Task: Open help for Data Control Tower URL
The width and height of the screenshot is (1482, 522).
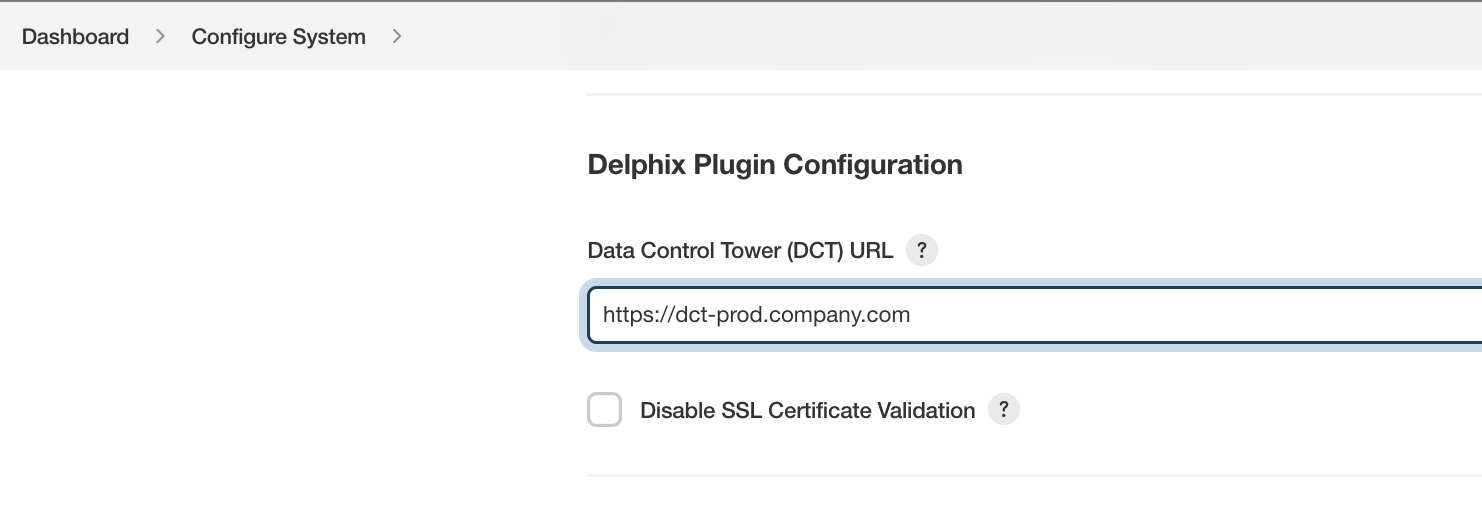Action: pos(922,250)
